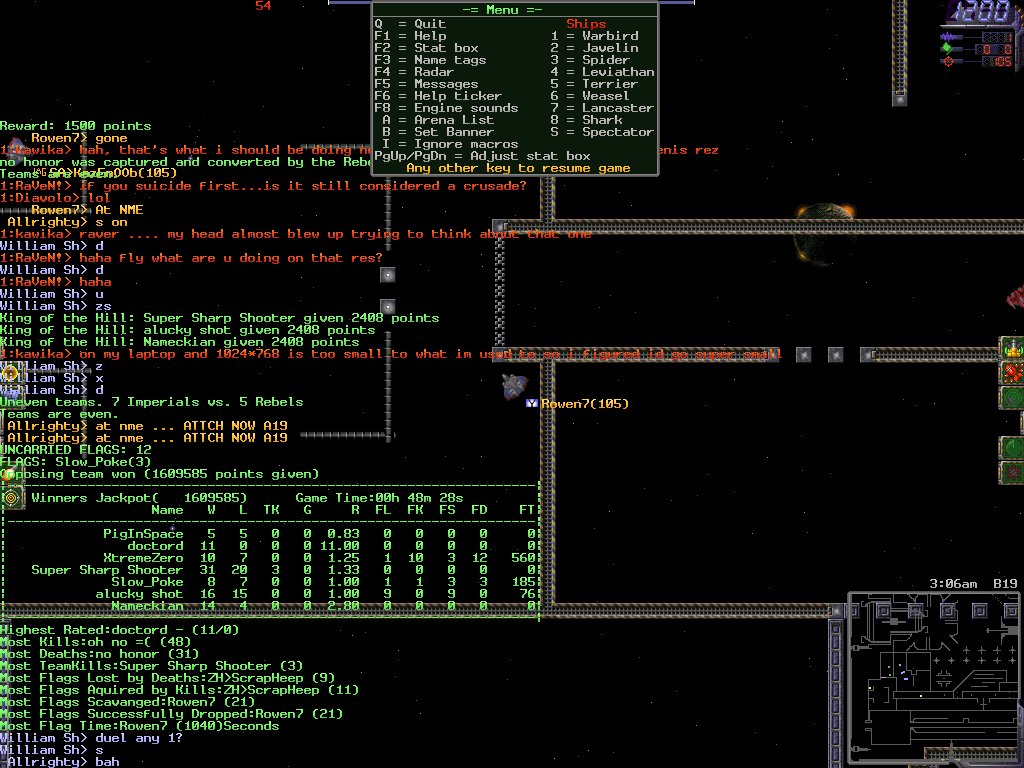
Task: Select Warbird from the Ships list
Action: pyautogui.click(x=609, y=36)
